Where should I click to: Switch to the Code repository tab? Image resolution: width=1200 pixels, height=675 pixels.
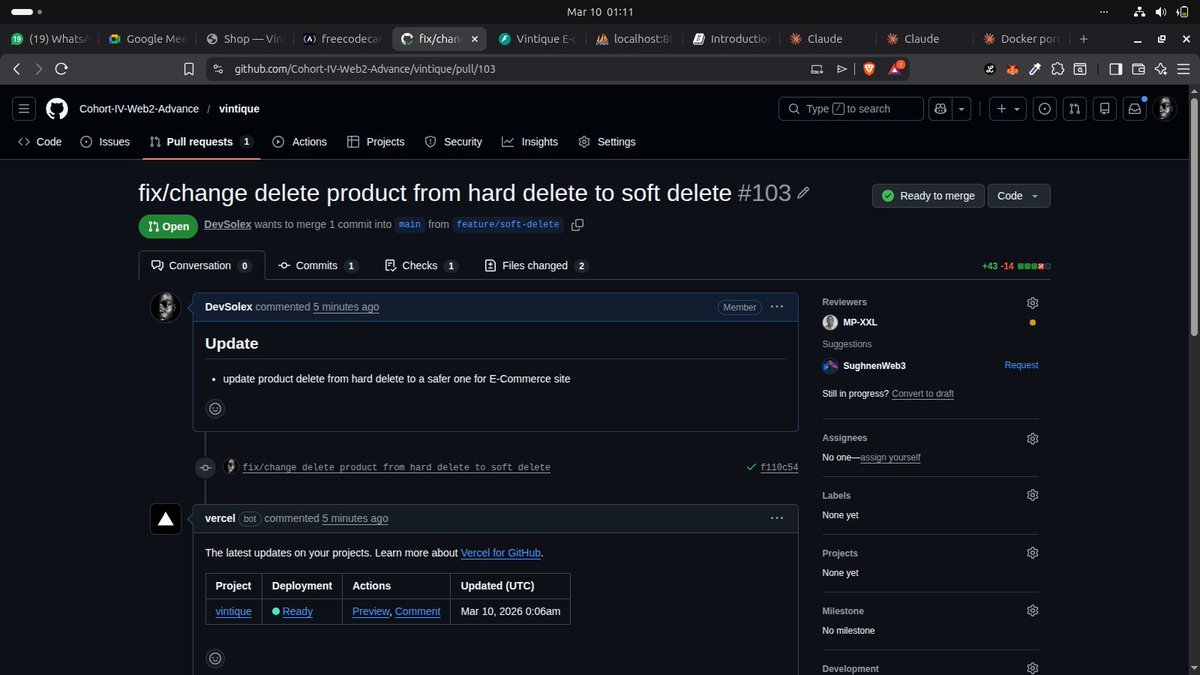click(x=40, y=142)
